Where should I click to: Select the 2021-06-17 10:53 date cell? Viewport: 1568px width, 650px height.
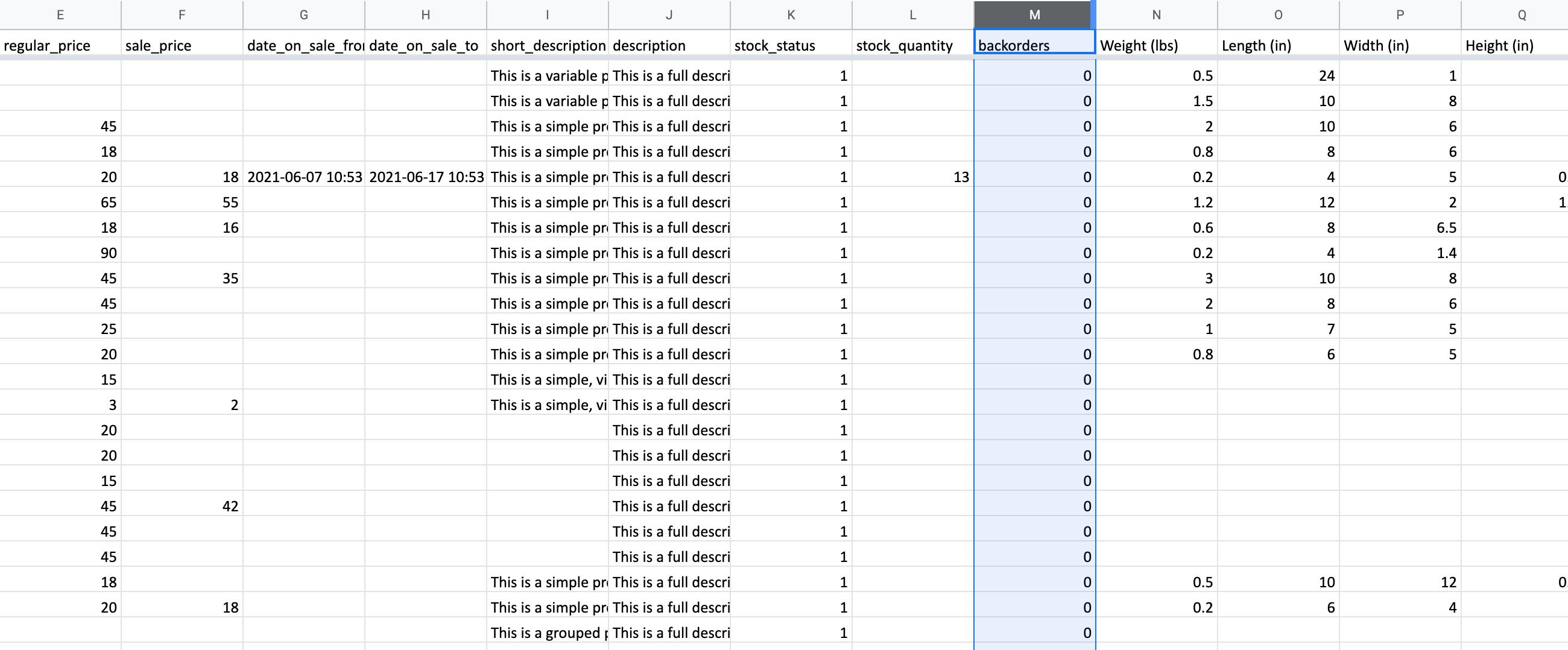click(426, 177)
